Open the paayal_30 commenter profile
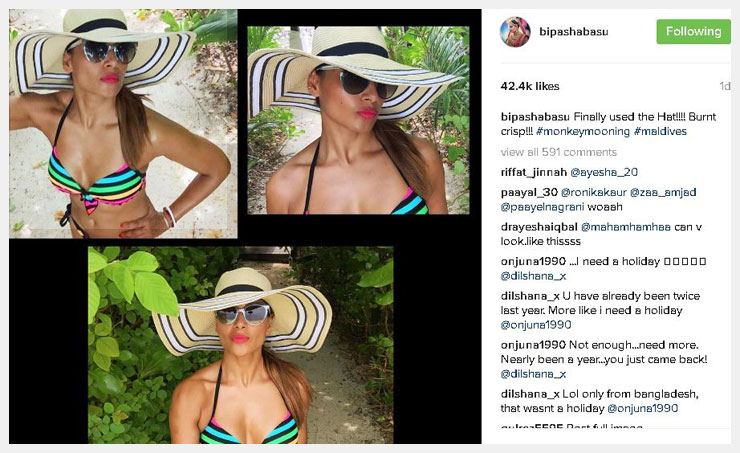This screenshot has height=453, width=740. click(x=529, y=192)
